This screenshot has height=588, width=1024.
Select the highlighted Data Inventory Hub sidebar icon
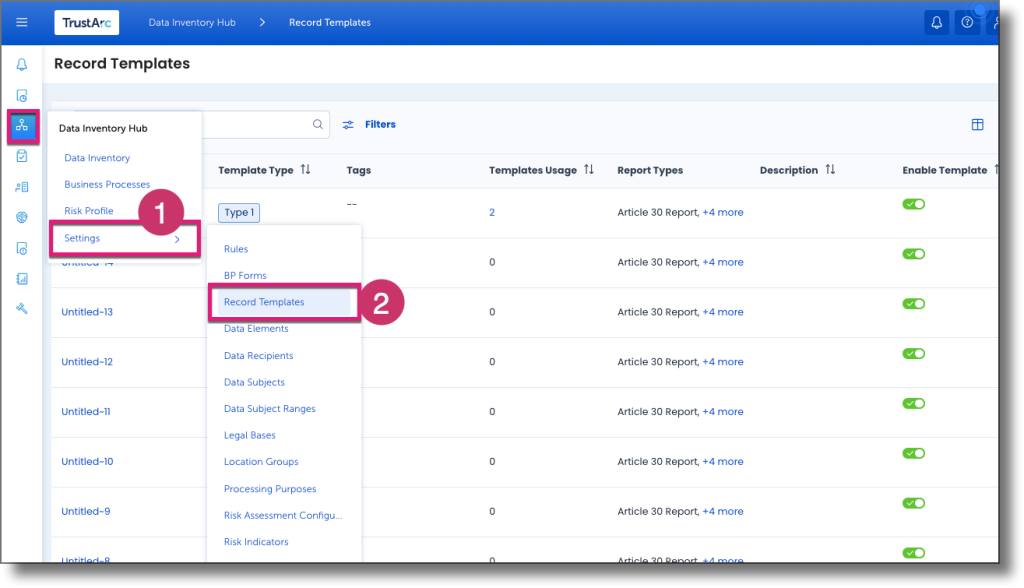(21, 127)
